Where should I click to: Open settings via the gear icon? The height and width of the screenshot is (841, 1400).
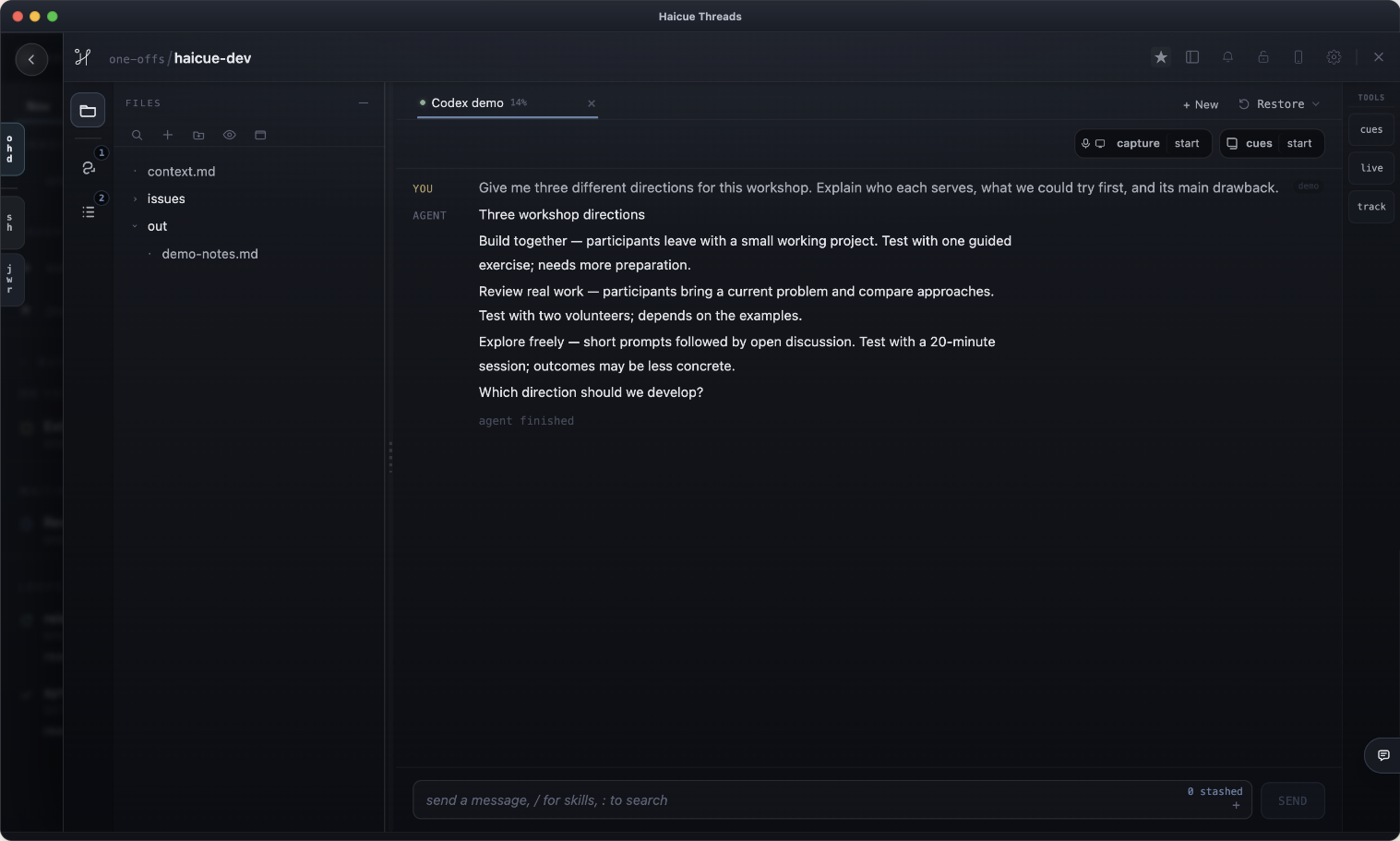pos(1334,57)
